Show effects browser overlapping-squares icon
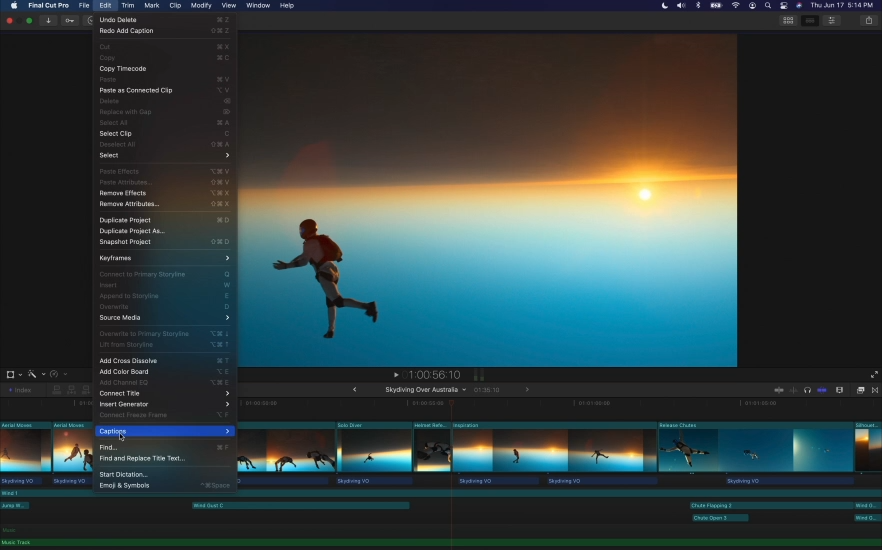This screenshot has height=550, width=882. click(860, 390)
